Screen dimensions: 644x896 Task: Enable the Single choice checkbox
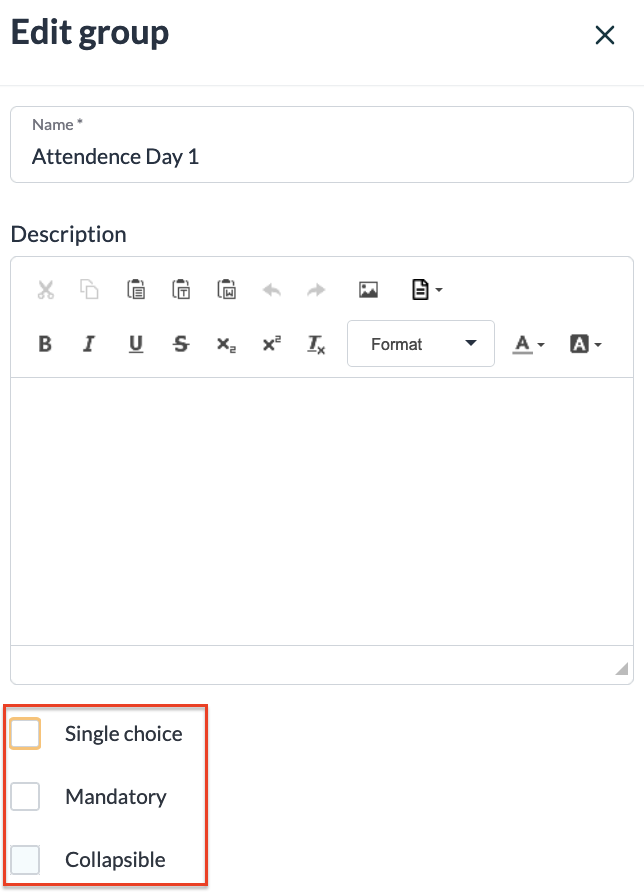click(25, 734)
